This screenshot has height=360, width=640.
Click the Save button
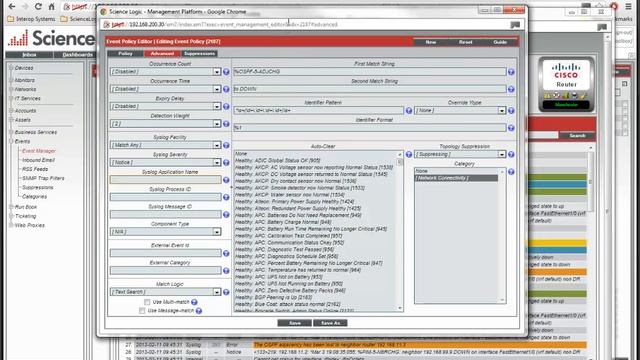(295, 323)
